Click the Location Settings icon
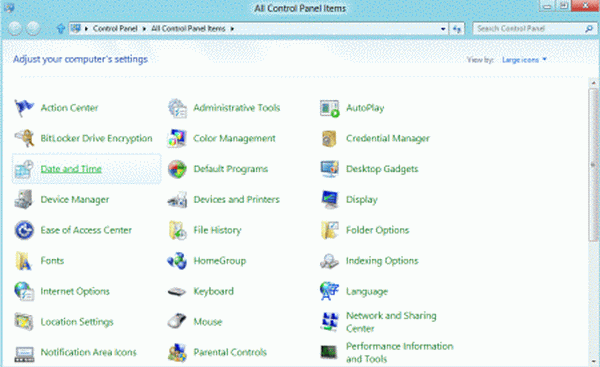The image size is (600, 367). (24, 322)
